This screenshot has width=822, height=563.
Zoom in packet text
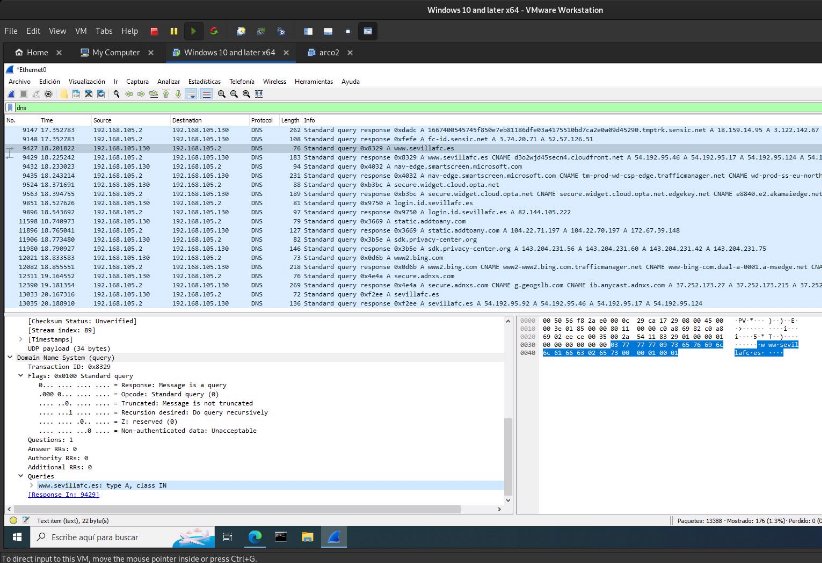(x=221, y=94)
